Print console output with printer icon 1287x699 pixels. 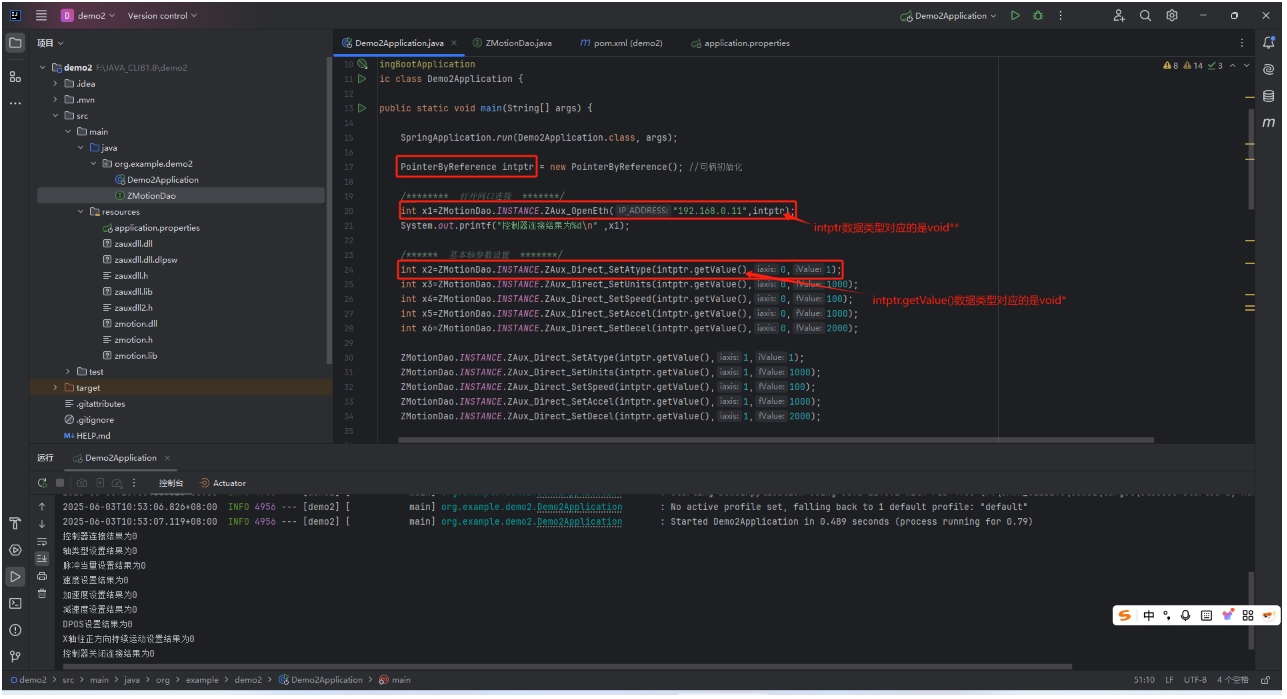[x=42, y=576]
